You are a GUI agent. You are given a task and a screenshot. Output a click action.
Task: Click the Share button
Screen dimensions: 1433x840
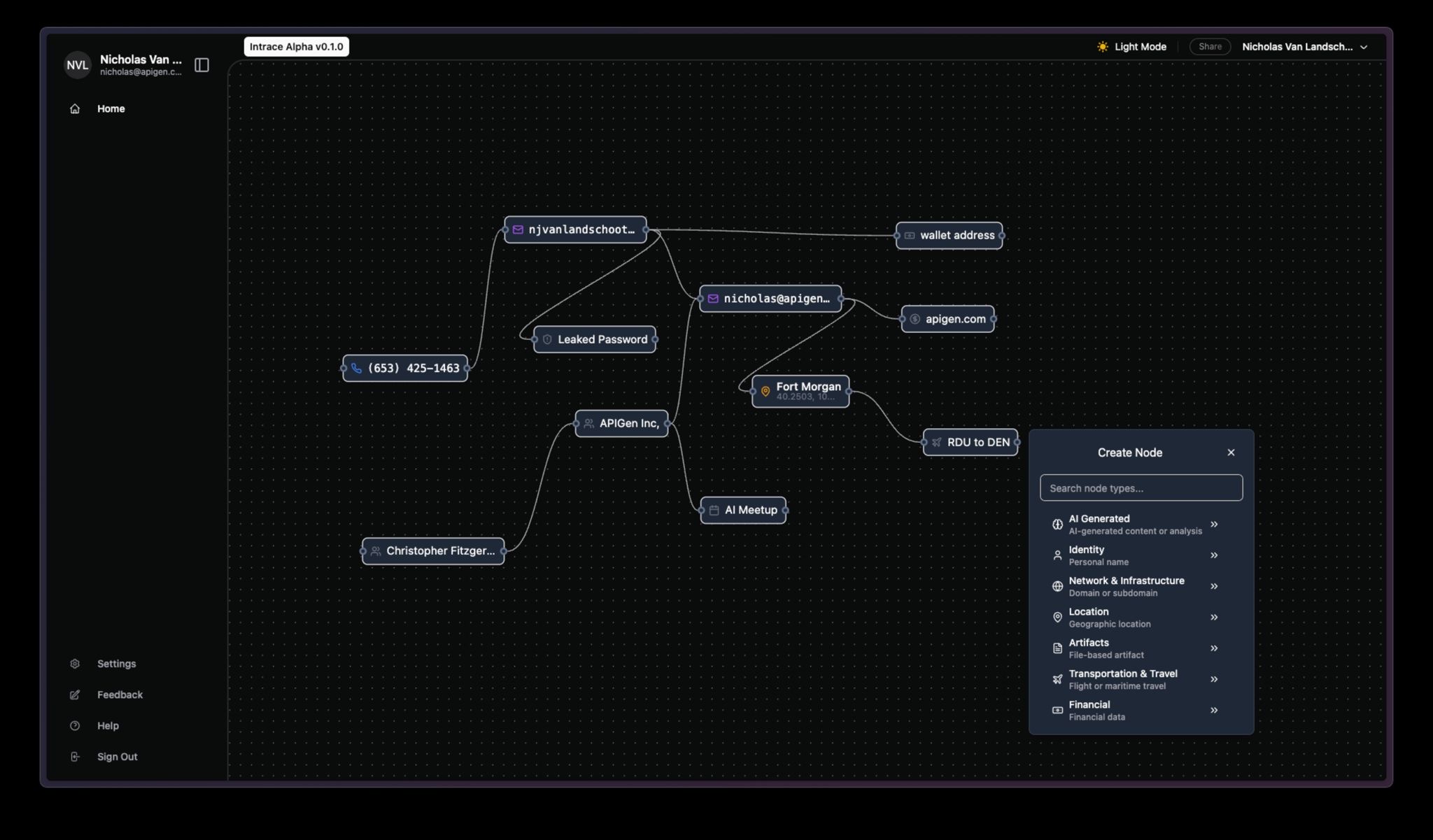pos(1210,47)
